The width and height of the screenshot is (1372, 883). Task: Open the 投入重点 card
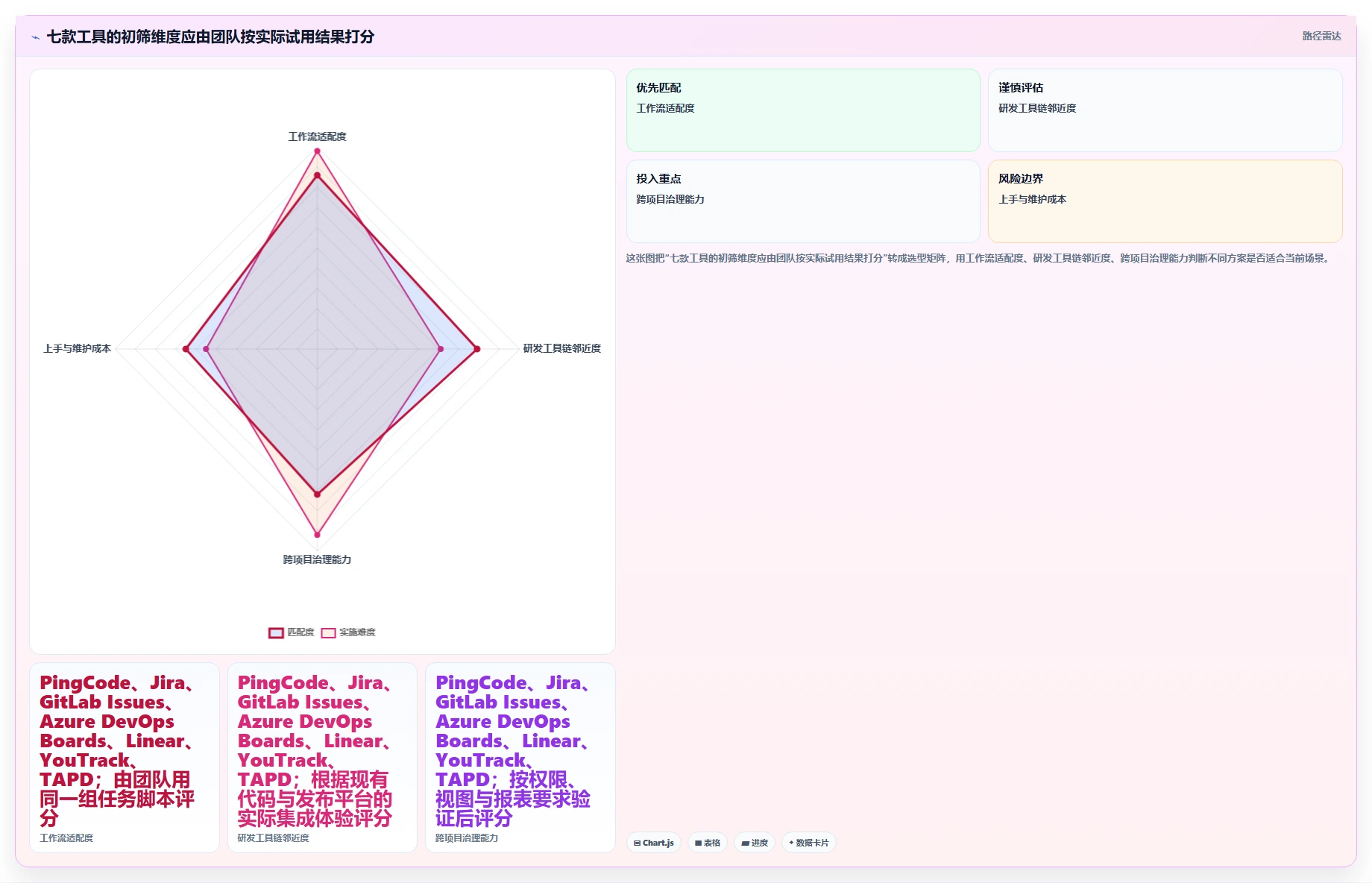coord(803,201)
